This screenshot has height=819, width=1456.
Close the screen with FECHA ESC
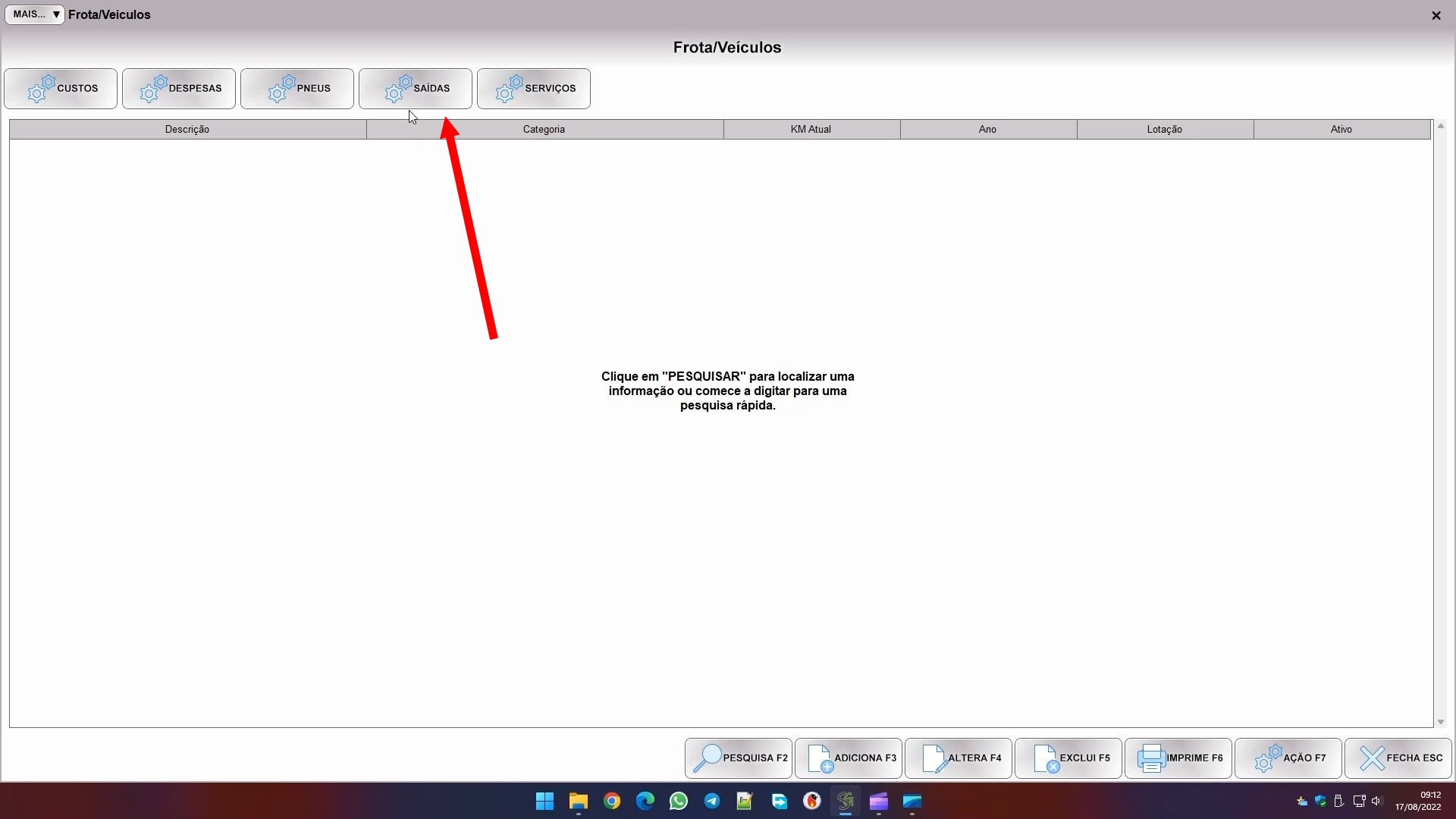pyautogui.click(x=1398, y=758)
